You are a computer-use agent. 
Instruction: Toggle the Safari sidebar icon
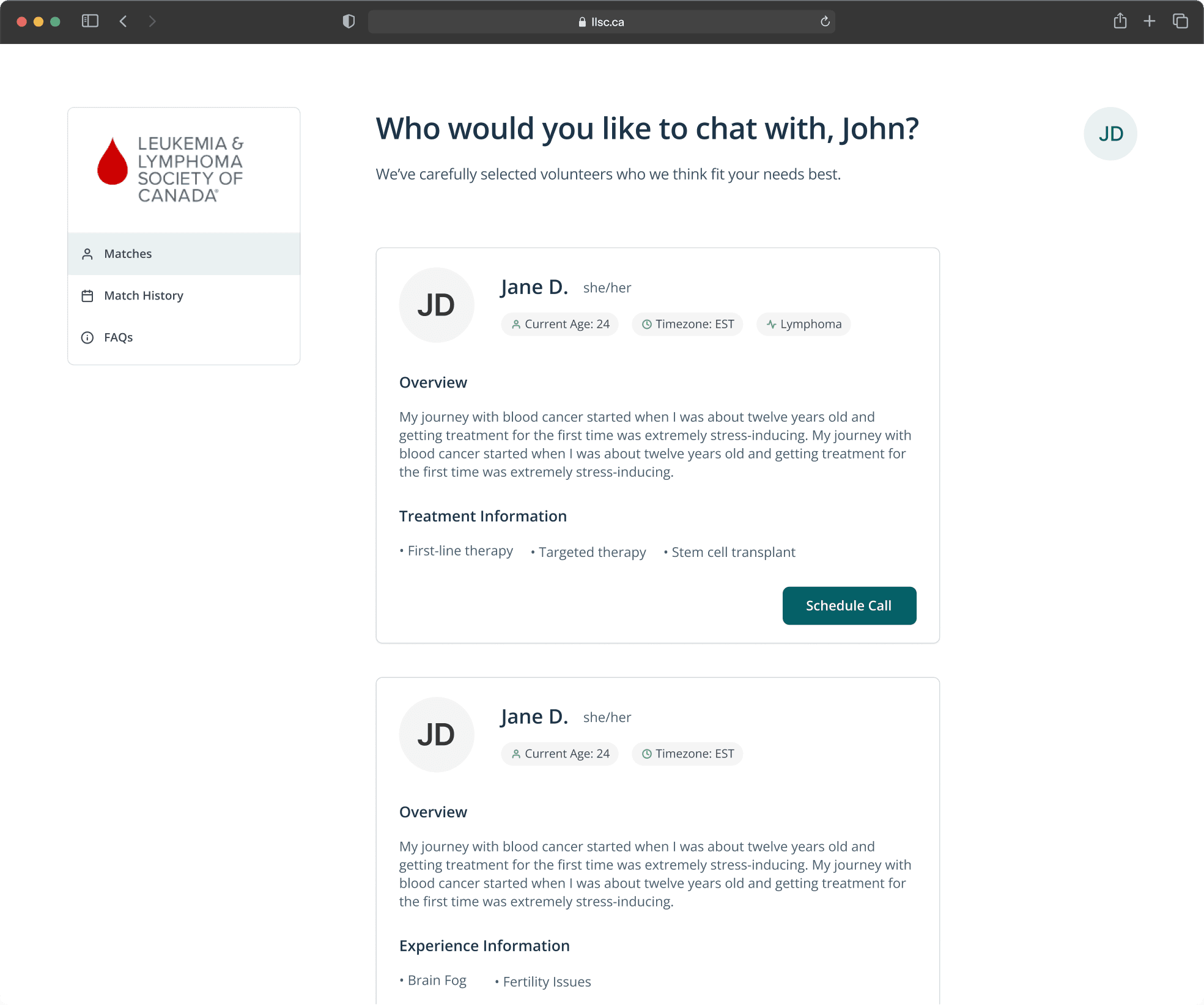pyautogui.click(x=90, y=21)
